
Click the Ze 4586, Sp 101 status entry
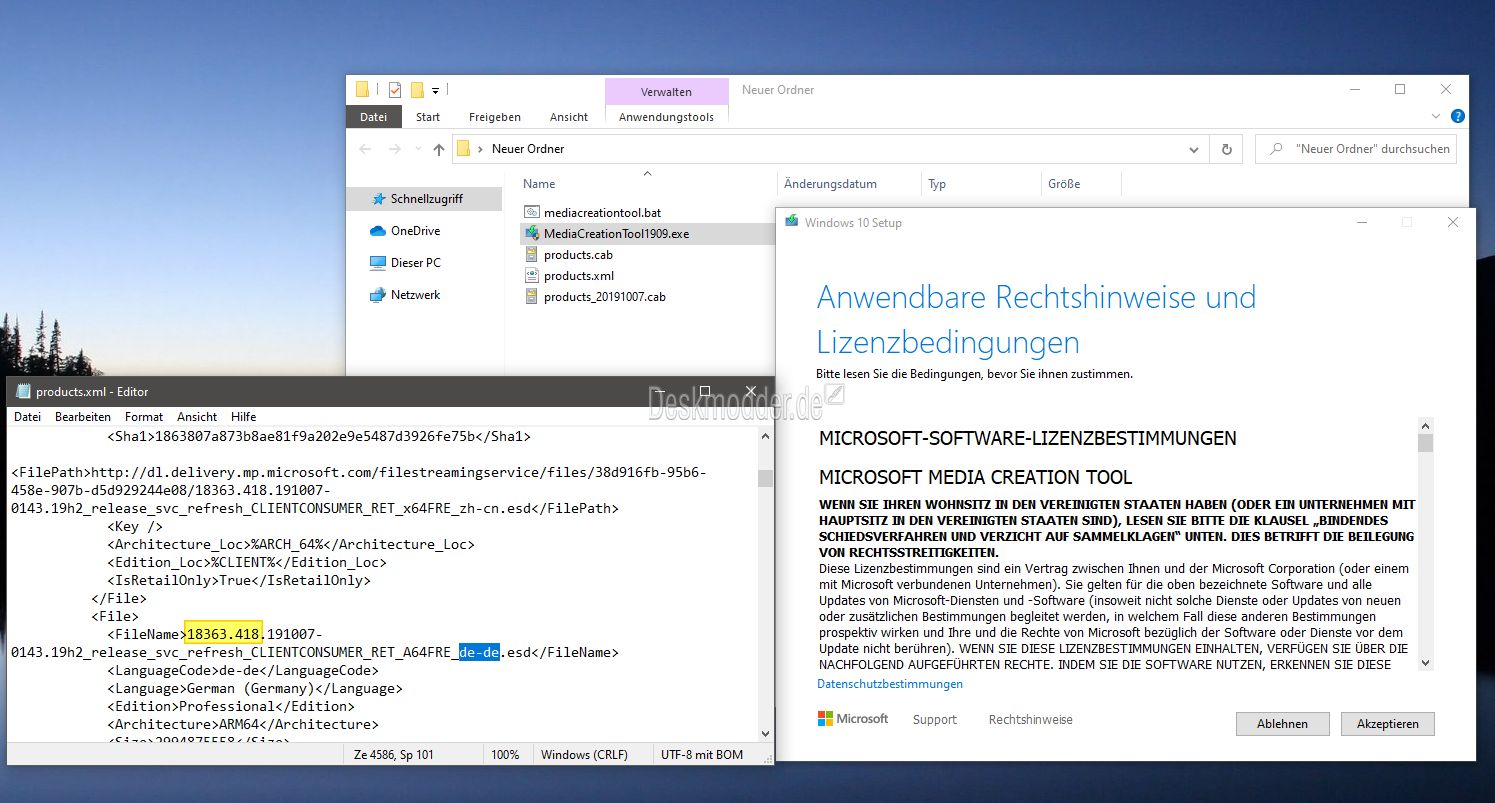click(395, 755)
